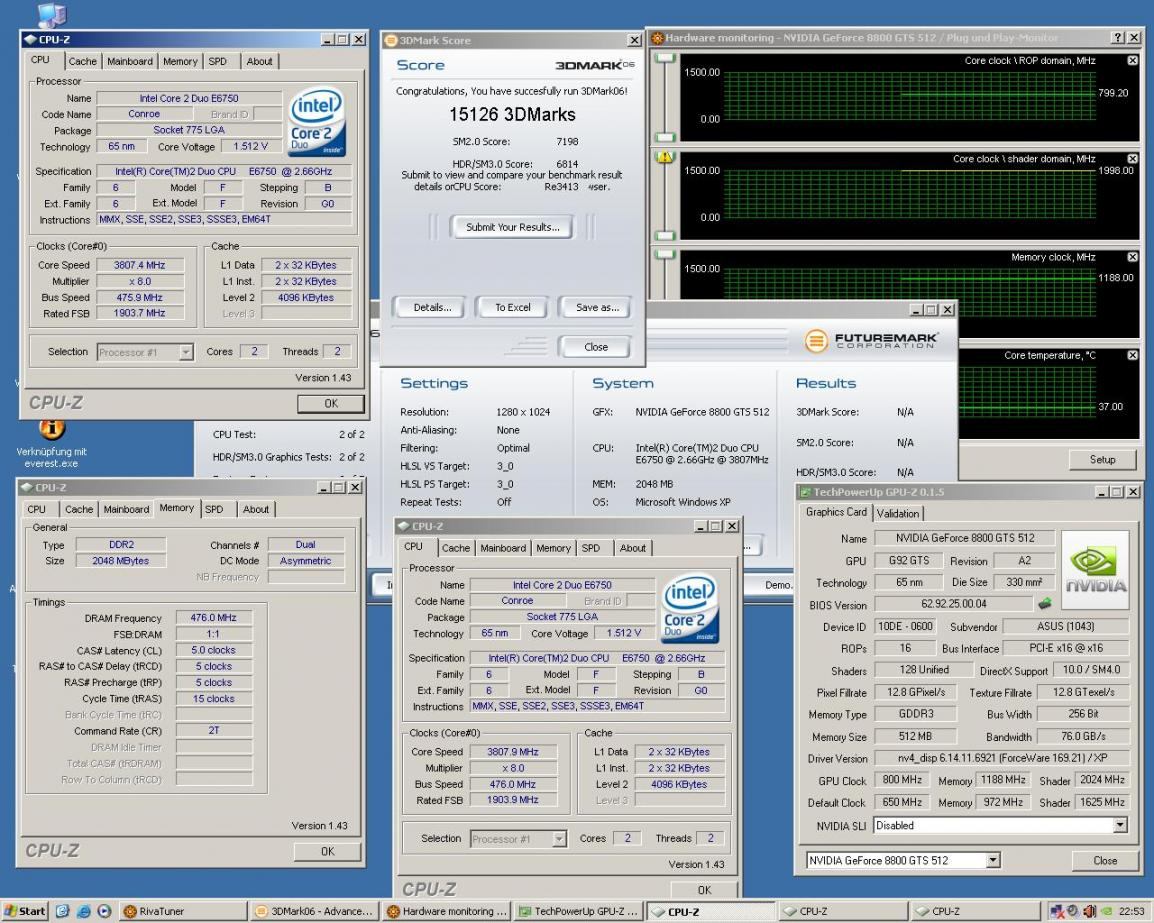Viewport: 1154px width, 923px height.
Task: Open the Start menu
Action: click(24, 911)
